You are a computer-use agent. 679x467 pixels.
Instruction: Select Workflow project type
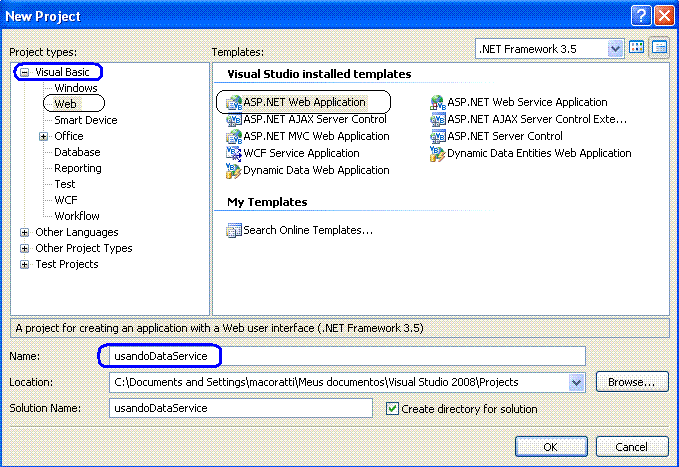click(x=77, y=216)
